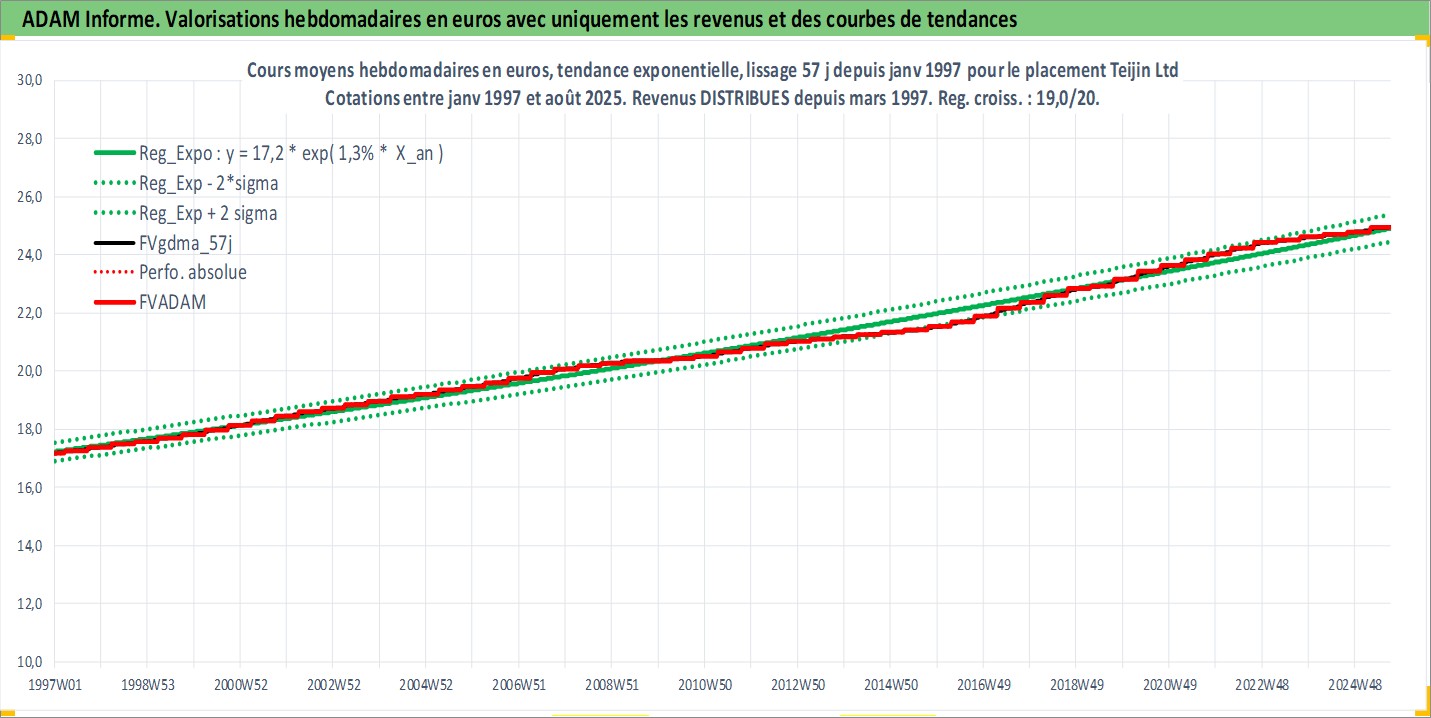Click x-axis label '2022W48'
The height and width of the screenshot is (718, 1431).
tap(1261, 684)
